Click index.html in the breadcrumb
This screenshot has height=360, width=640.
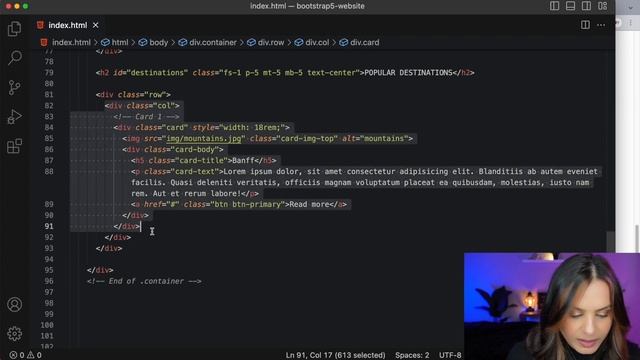click(x=71, y=42)
